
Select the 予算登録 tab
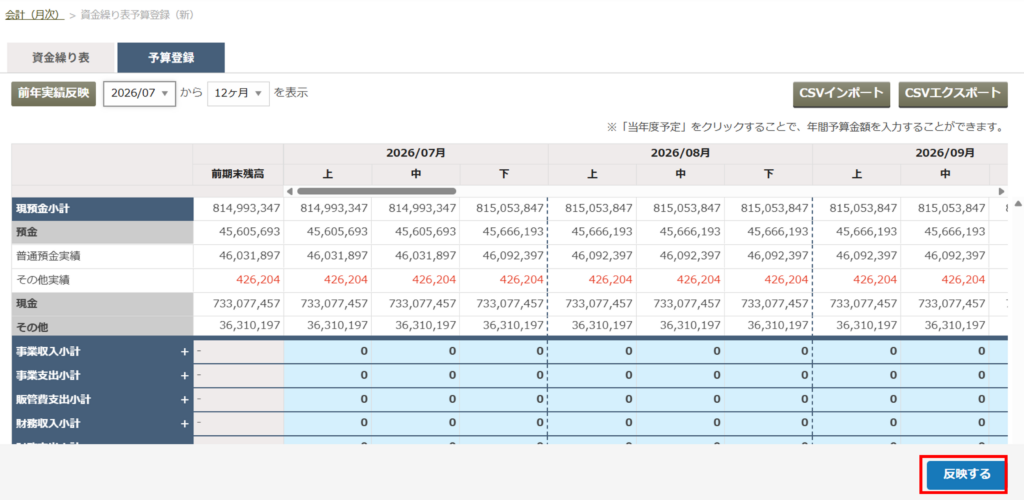click(171, 57)
